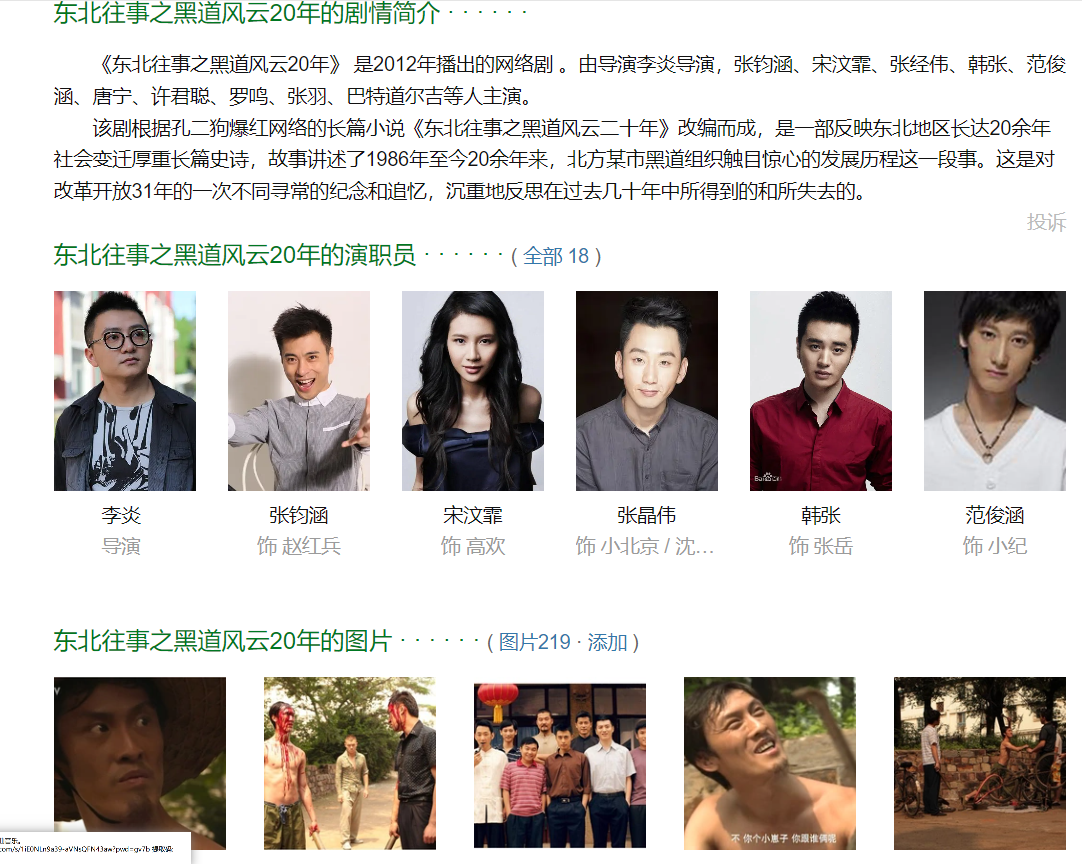
Task: Open still of men with bicycles
Action: (980, 763)
